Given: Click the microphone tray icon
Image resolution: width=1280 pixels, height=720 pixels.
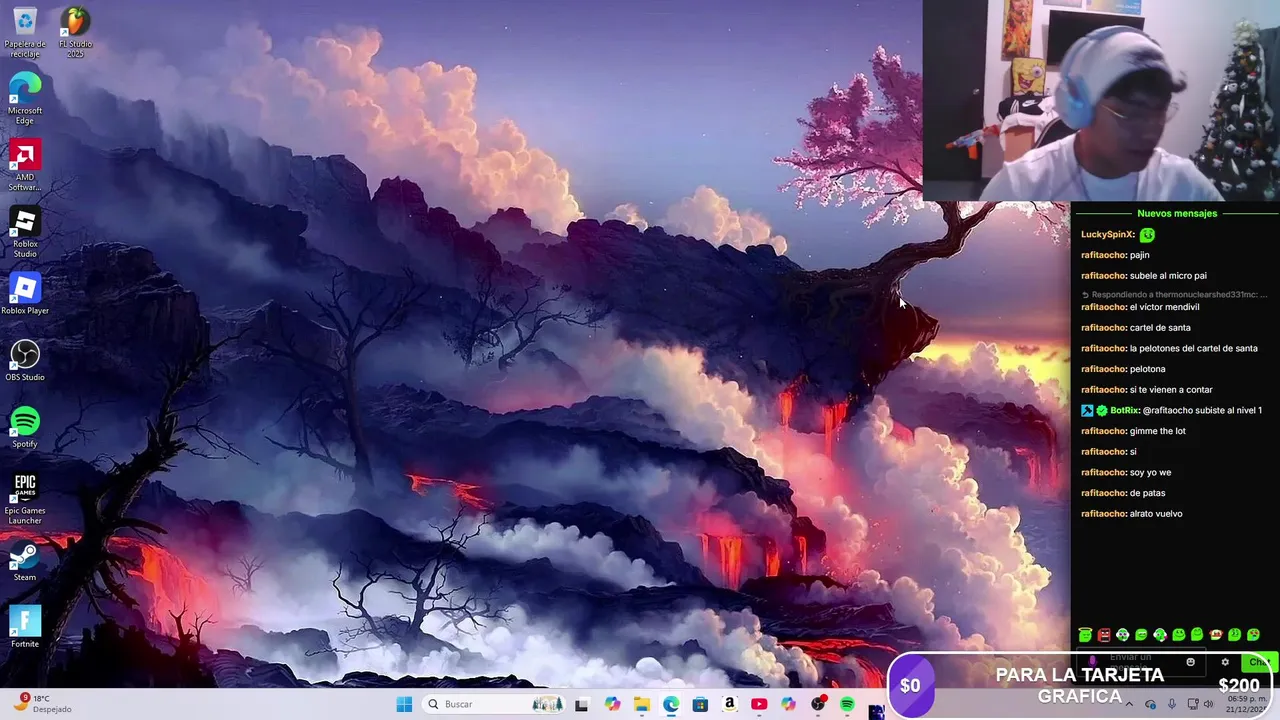Looking at the screenshot, I should (1171, 704).
